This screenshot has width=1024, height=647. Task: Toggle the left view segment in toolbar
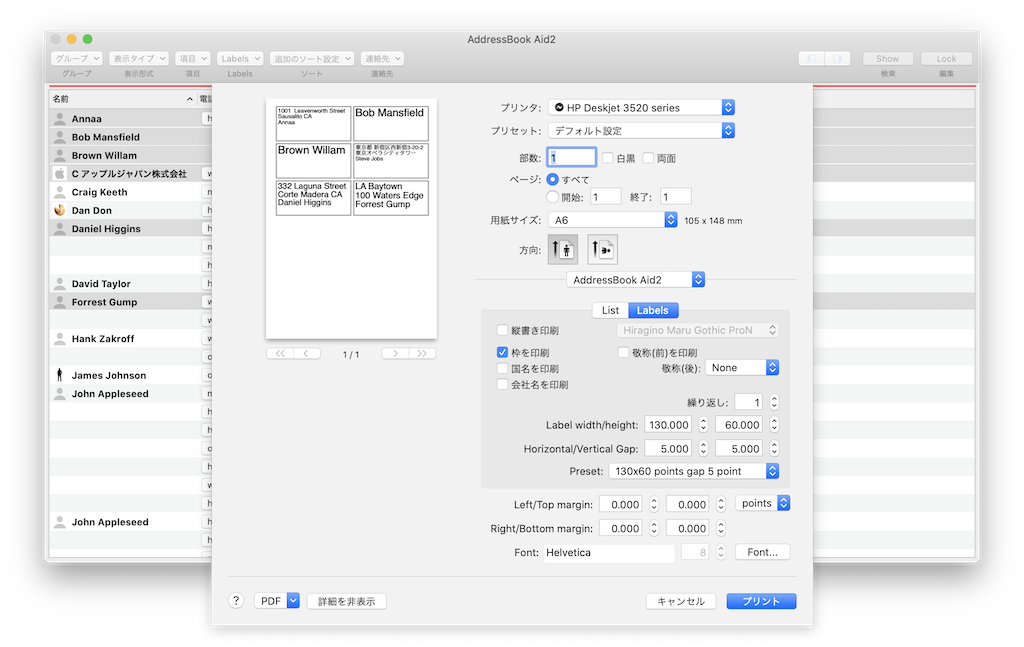811,59
